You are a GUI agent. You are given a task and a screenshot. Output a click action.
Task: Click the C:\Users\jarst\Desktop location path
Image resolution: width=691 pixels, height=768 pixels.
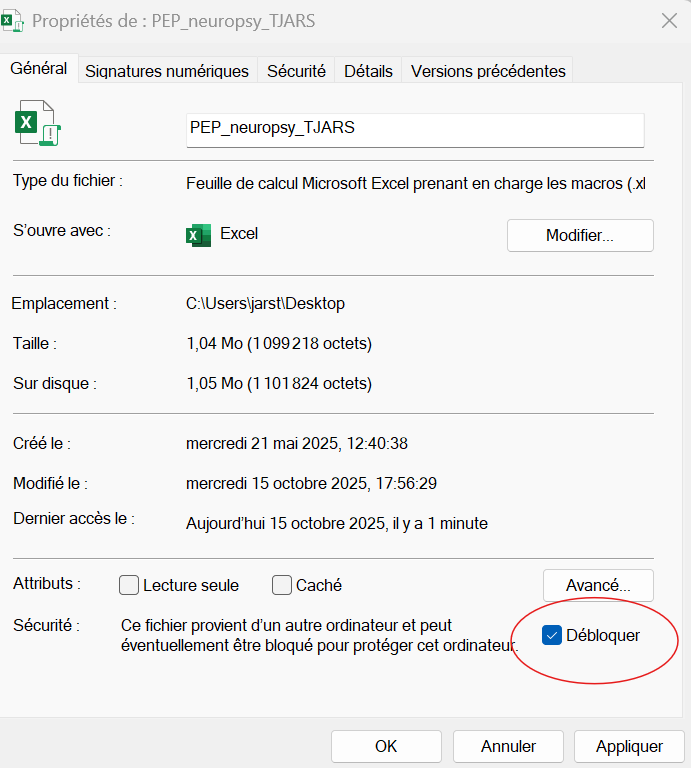click(266, 304)
